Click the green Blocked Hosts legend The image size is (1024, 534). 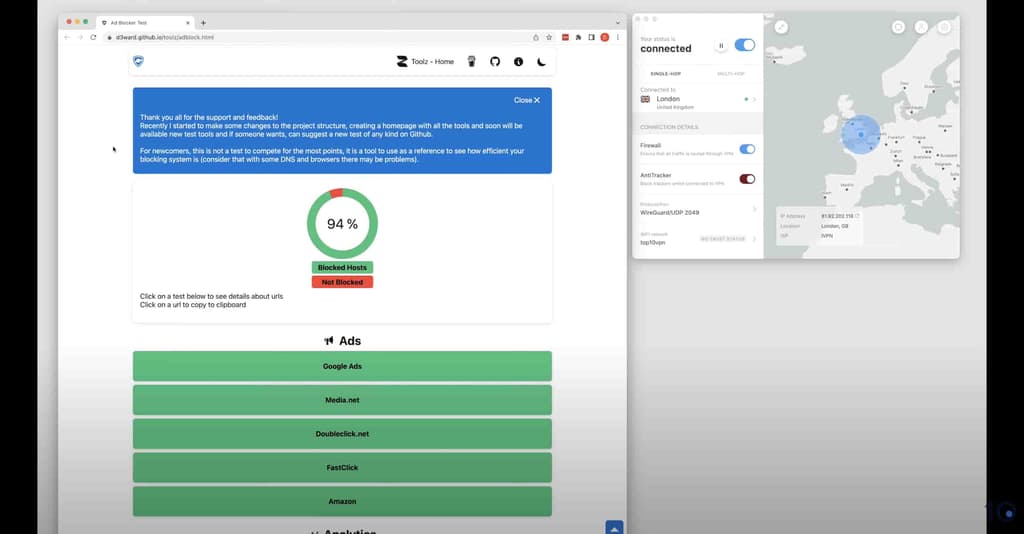coord(342,268)
